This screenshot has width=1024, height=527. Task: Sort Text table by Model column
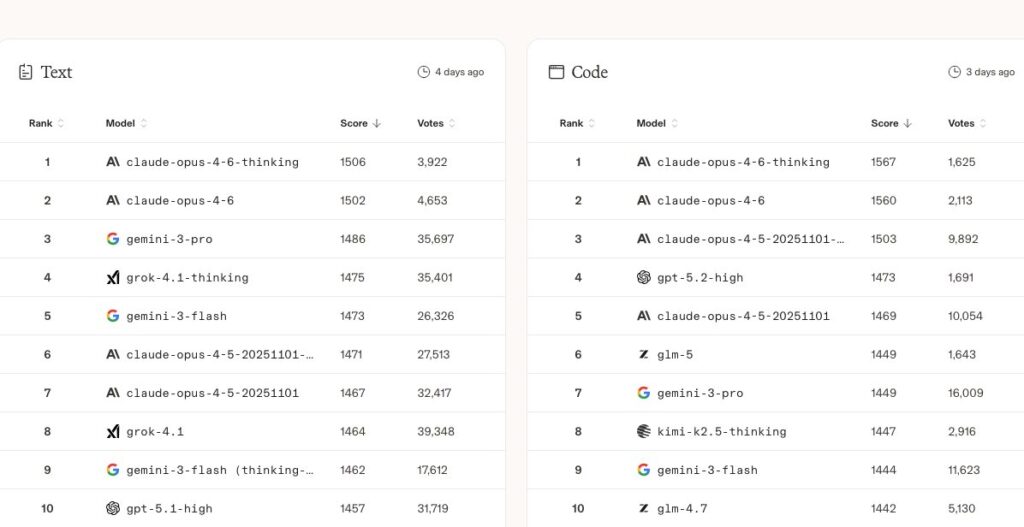(x=126, y=124)
